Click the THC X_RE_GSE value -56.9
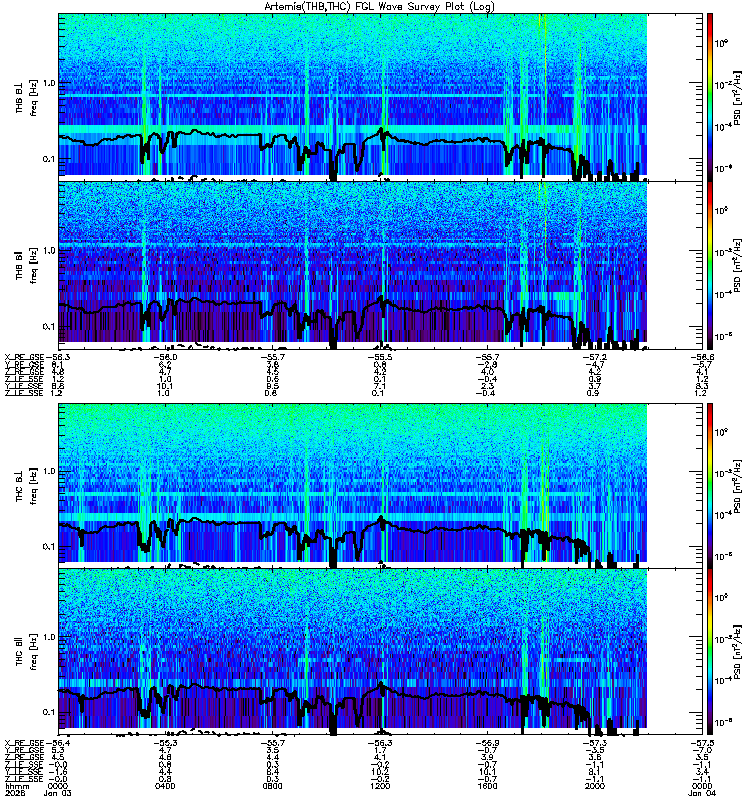750x800 pixels. [x=487, y=743]
